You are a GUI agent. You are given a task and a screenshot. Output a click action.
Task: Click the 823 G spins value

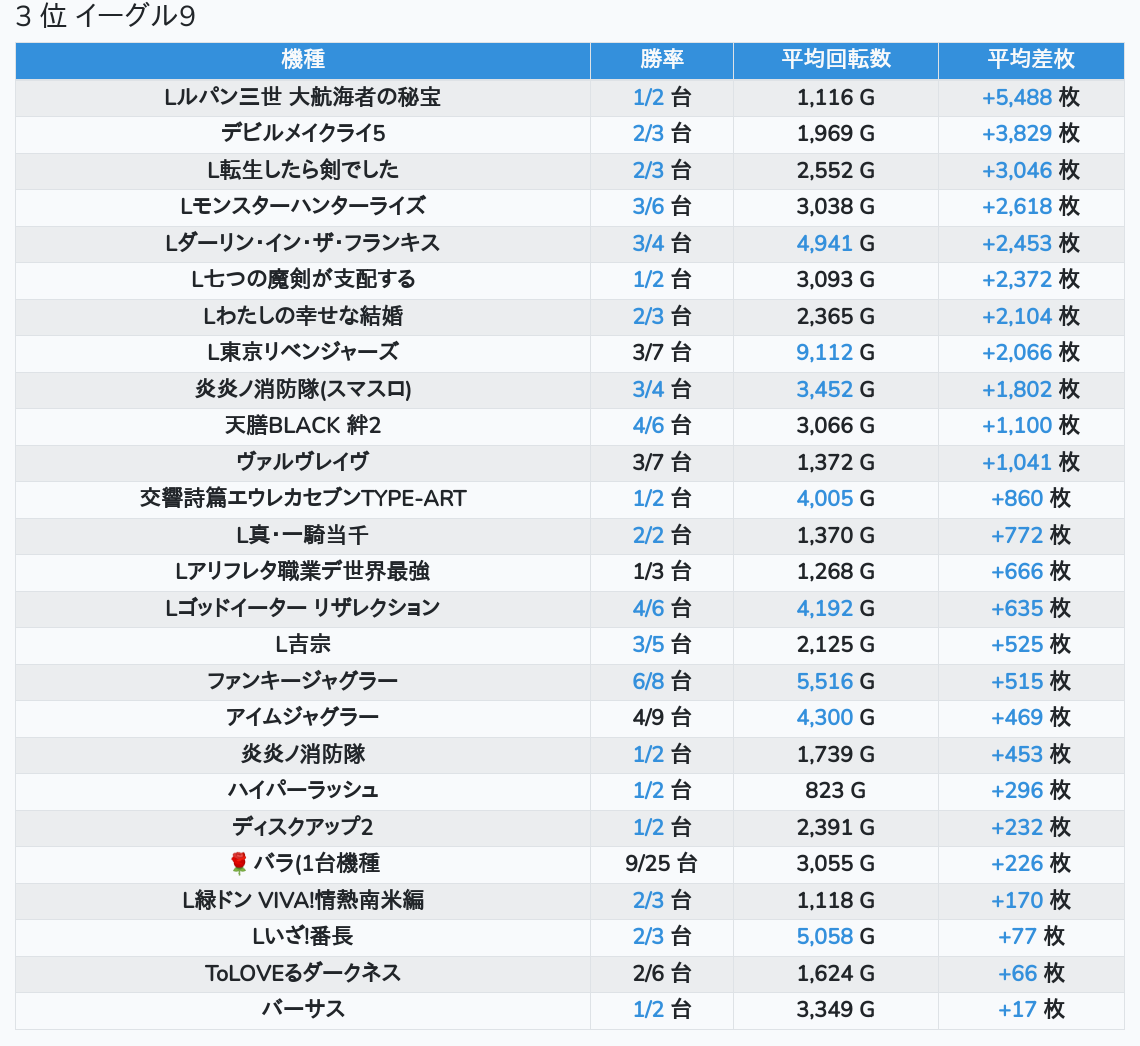click(836, 790)
